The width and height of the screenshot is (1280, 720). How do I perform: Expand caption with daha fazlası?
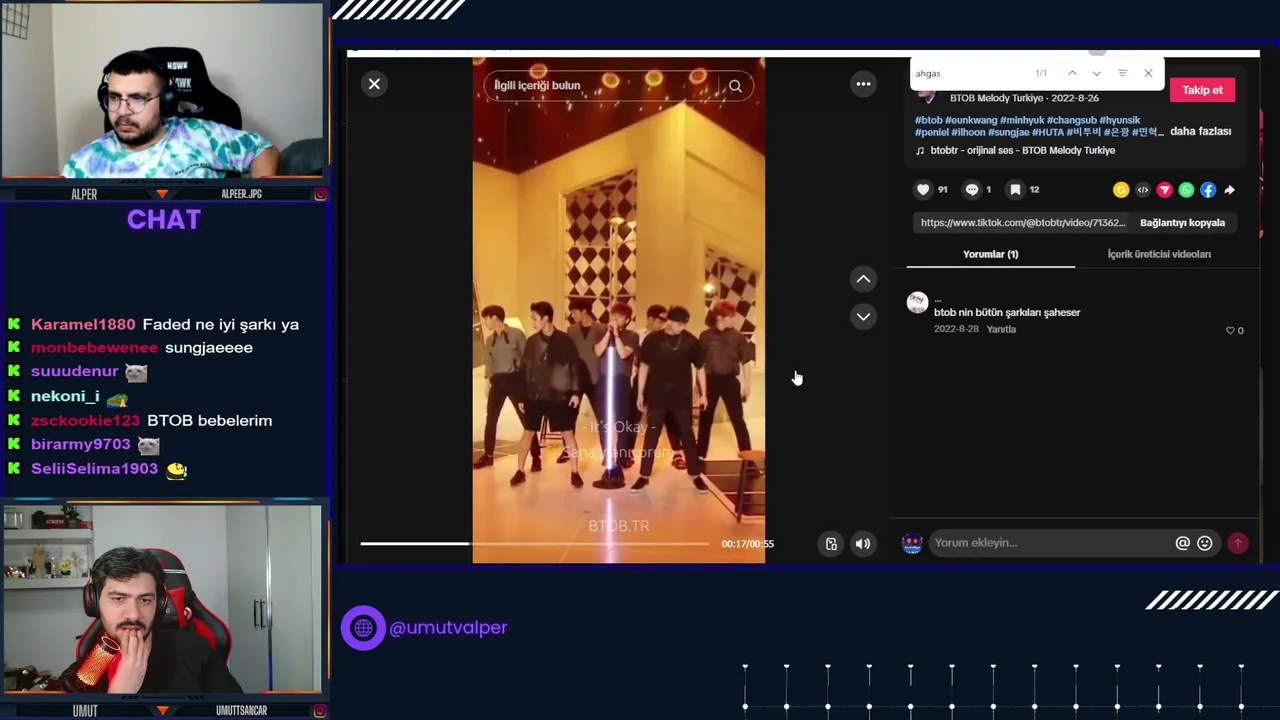point(1200,131)
